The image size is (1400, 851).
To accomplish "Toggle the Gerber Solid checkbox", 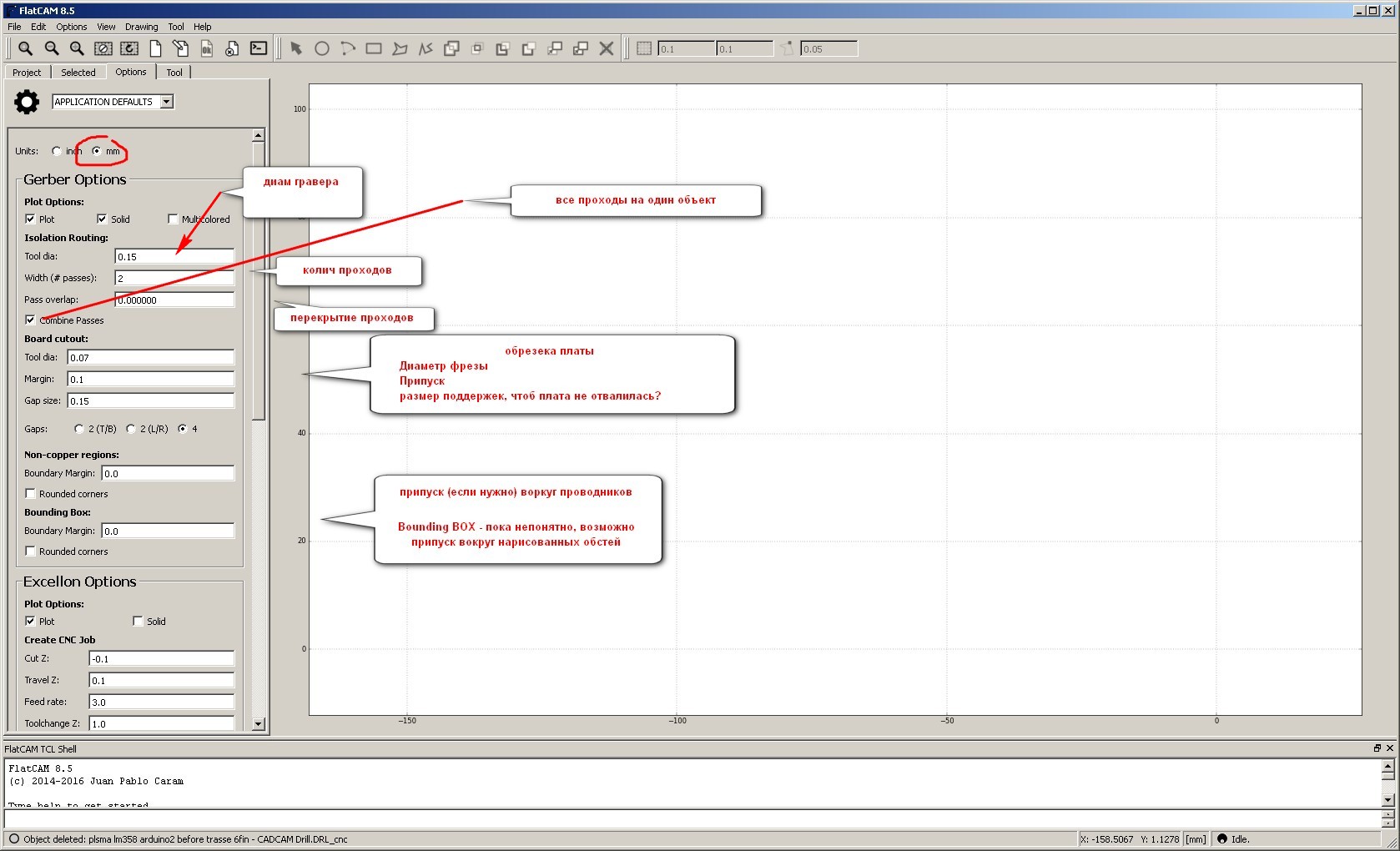I will tap(102, 219).
